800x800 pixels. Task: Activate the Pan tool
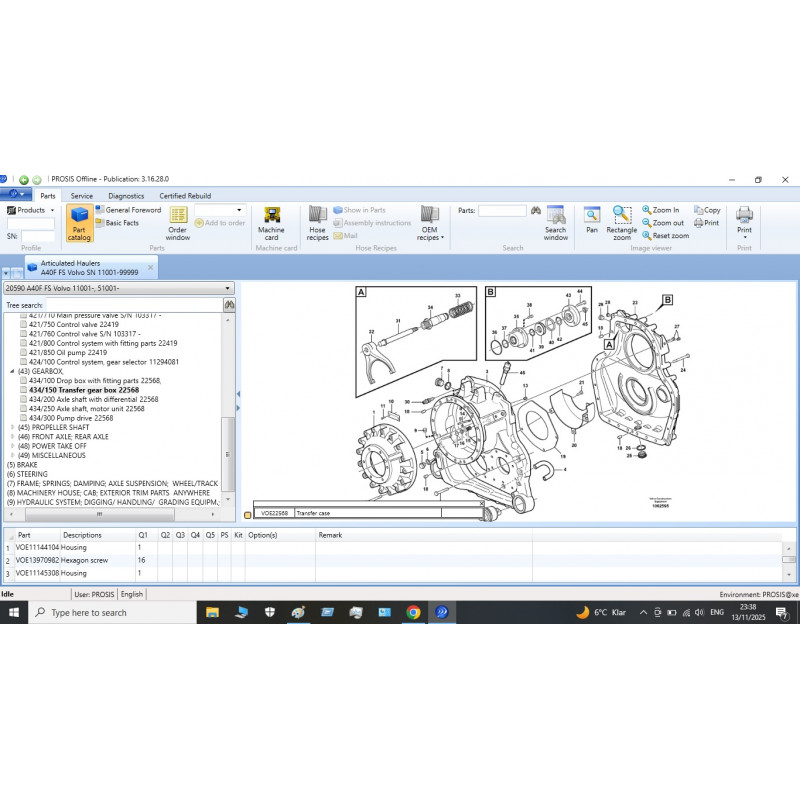pos(591,220)
